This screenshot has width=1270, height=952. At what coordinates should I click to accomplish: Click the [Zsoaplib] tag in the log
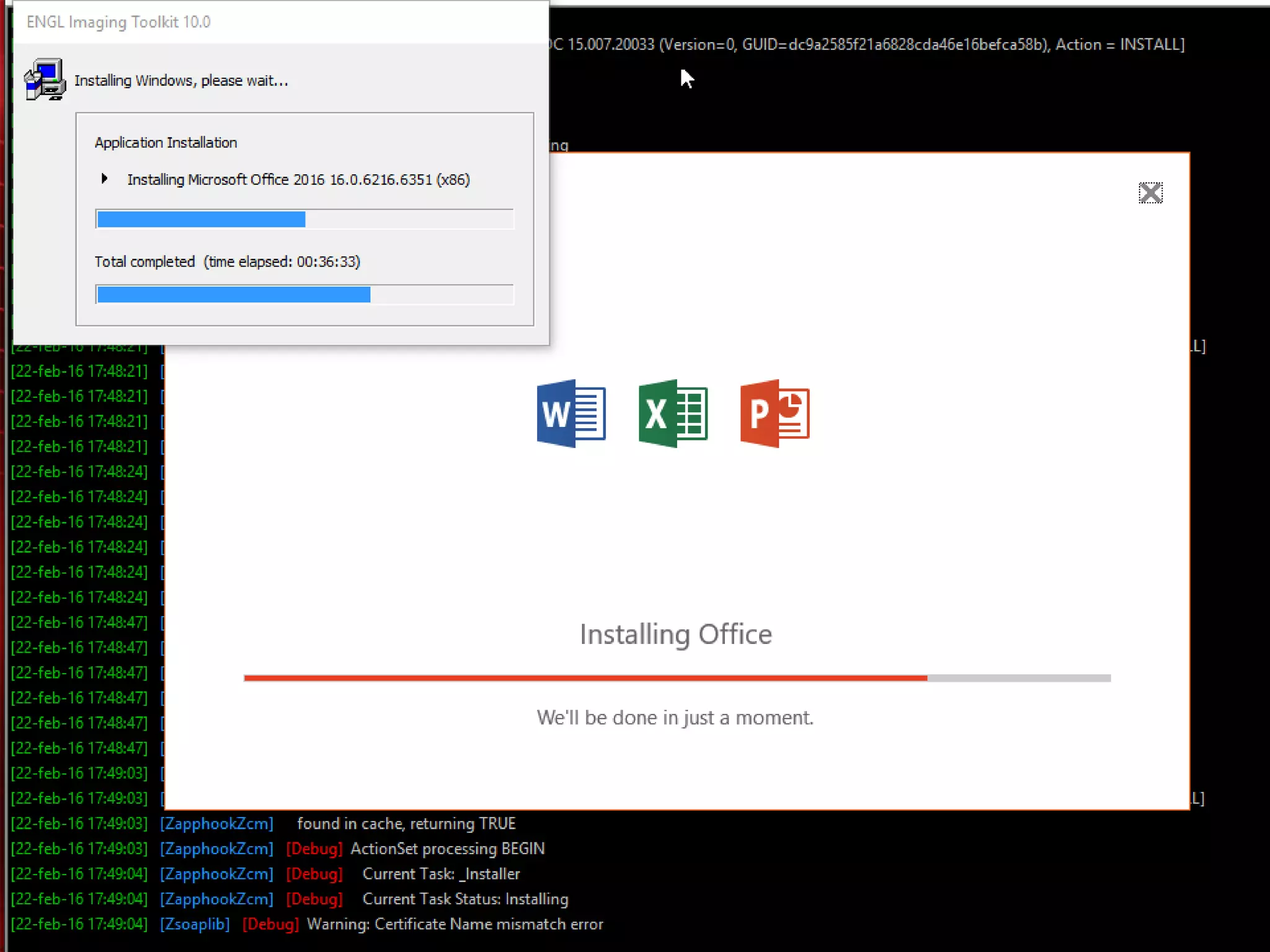[x=195, y=925]
